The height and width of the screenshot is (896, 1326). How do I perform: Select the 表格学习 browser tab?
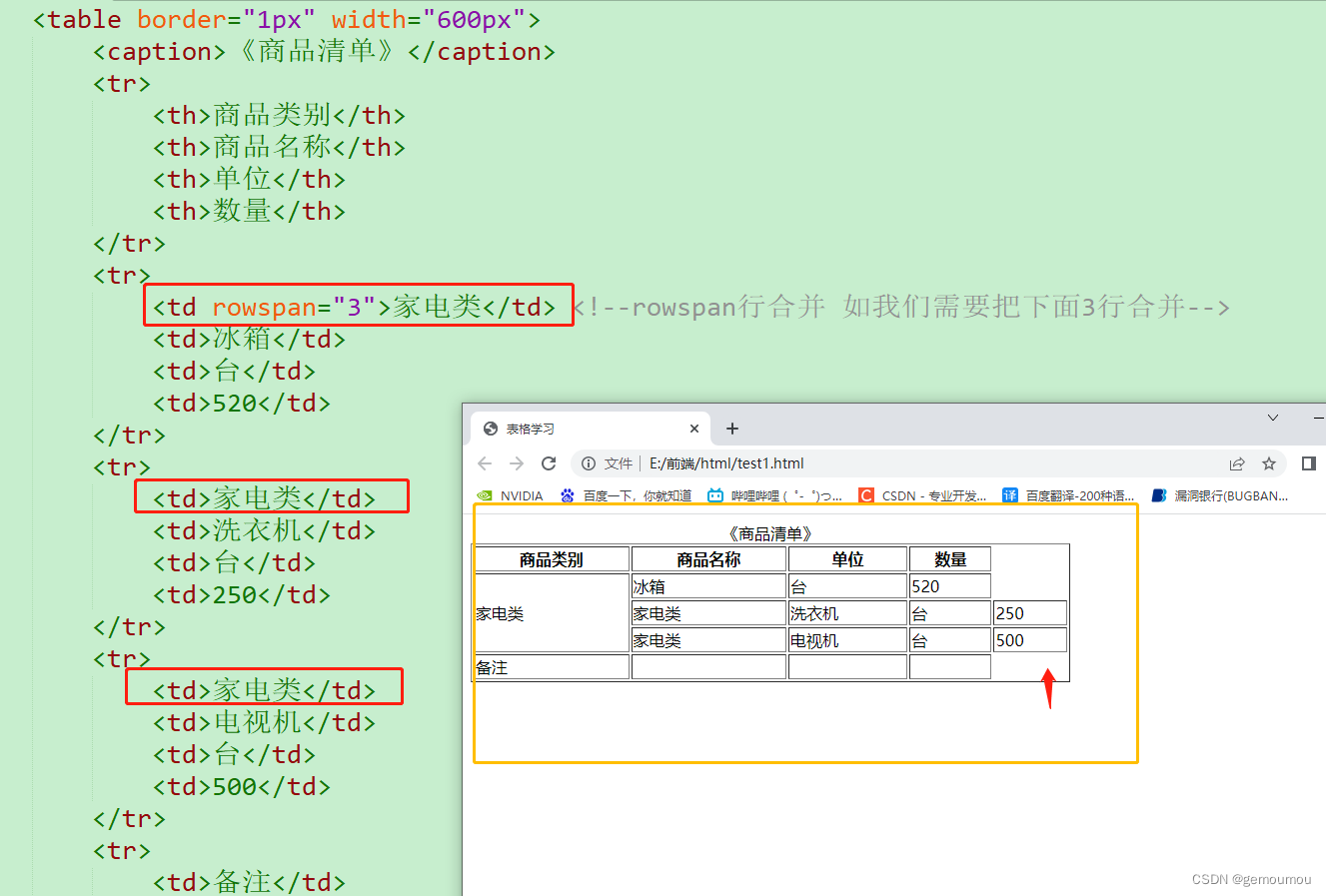click(x=591, y=429)
